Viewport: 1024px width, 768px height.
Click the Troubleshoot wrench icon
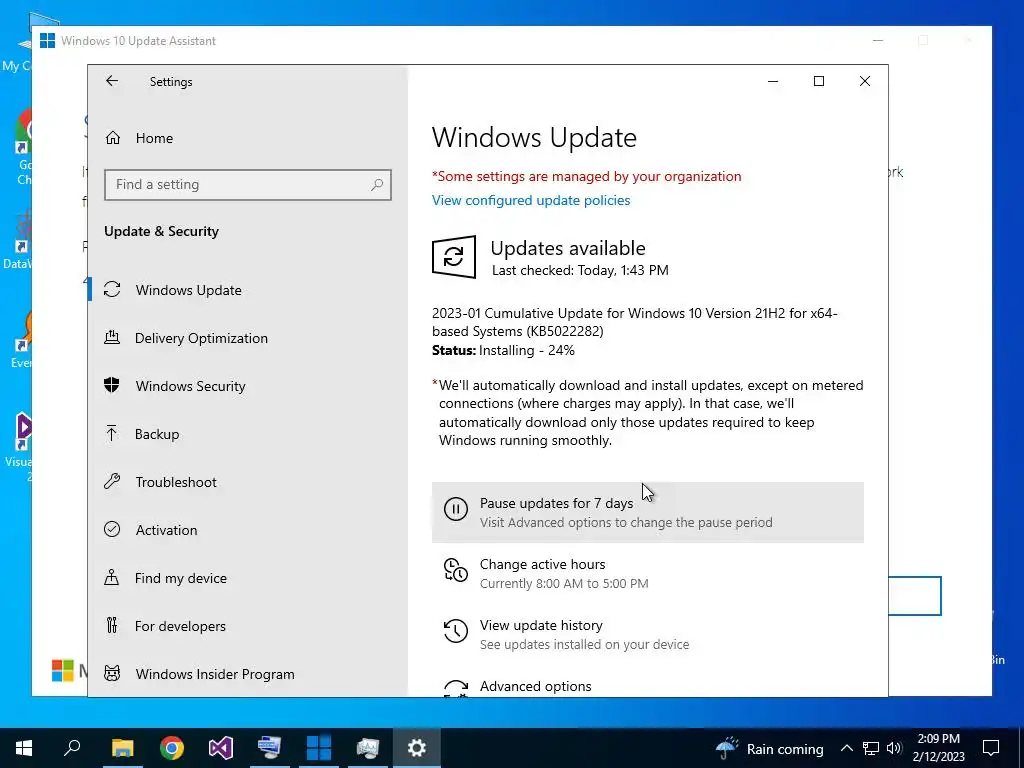coord(112,481)
